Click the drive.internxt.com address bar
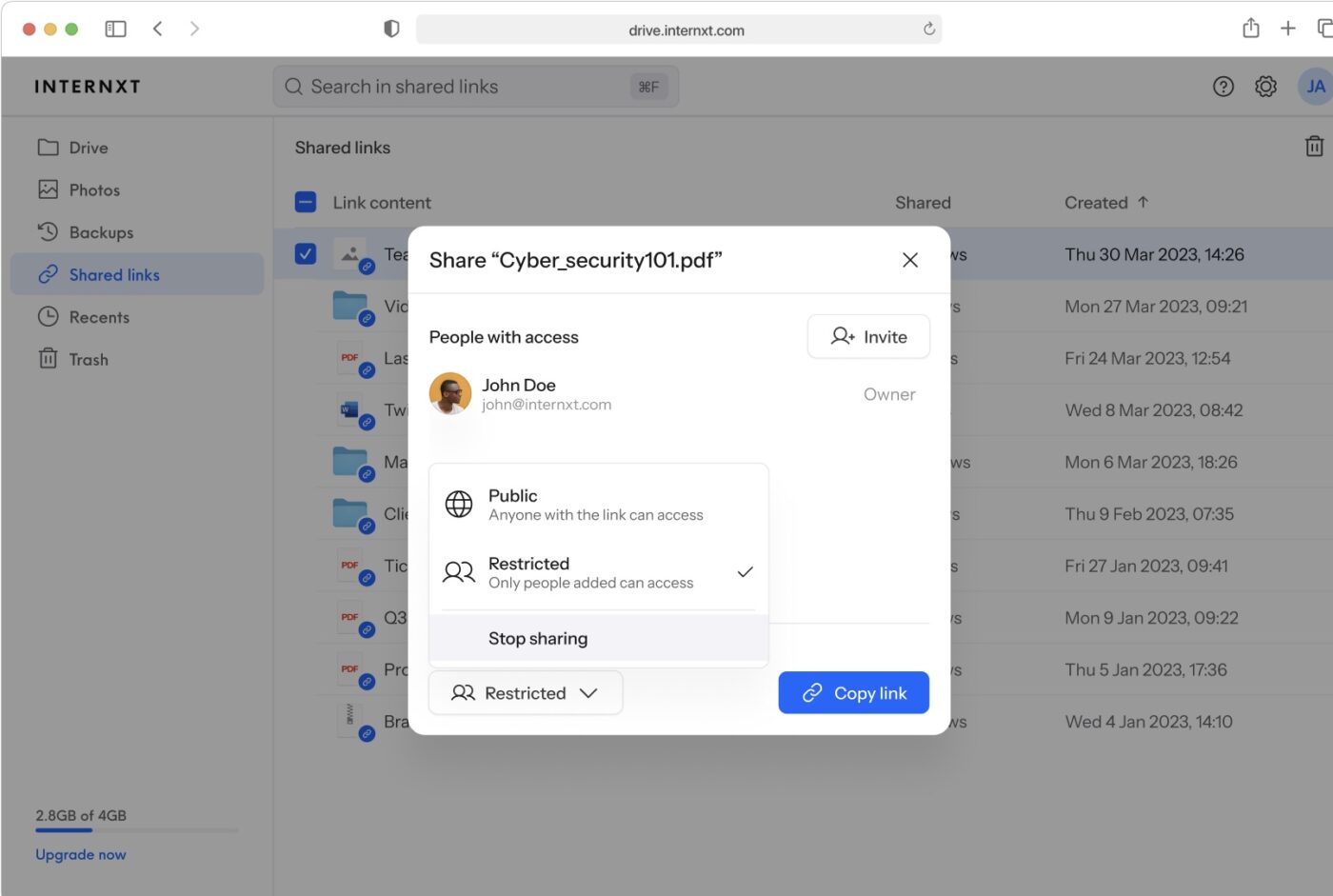 pyautogui.click(x=678, y=30)
